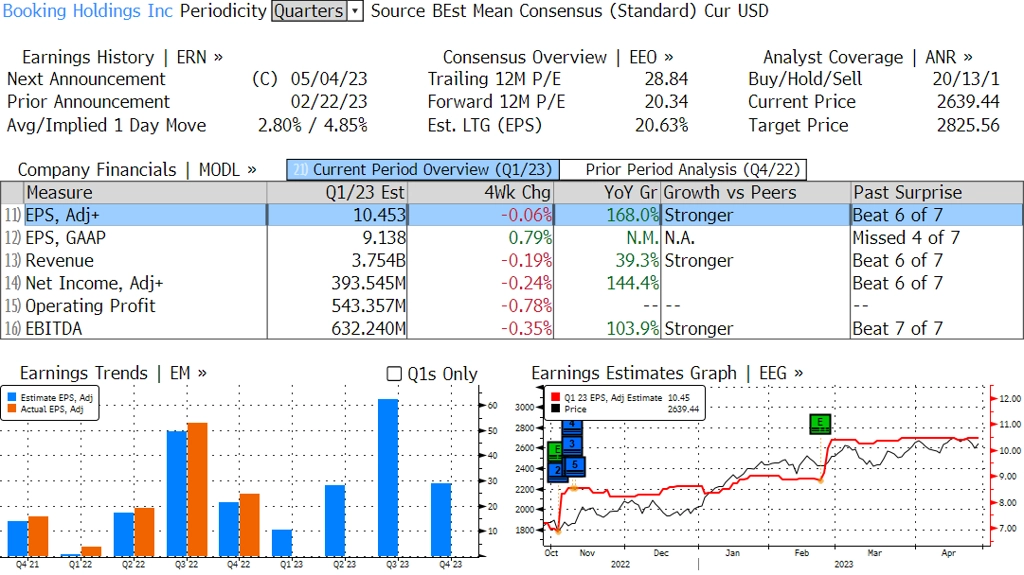Click the Revenue estimate 3.754B
Image resolution: width=1024 pixels, height=575 pixels.
[378, 261]
